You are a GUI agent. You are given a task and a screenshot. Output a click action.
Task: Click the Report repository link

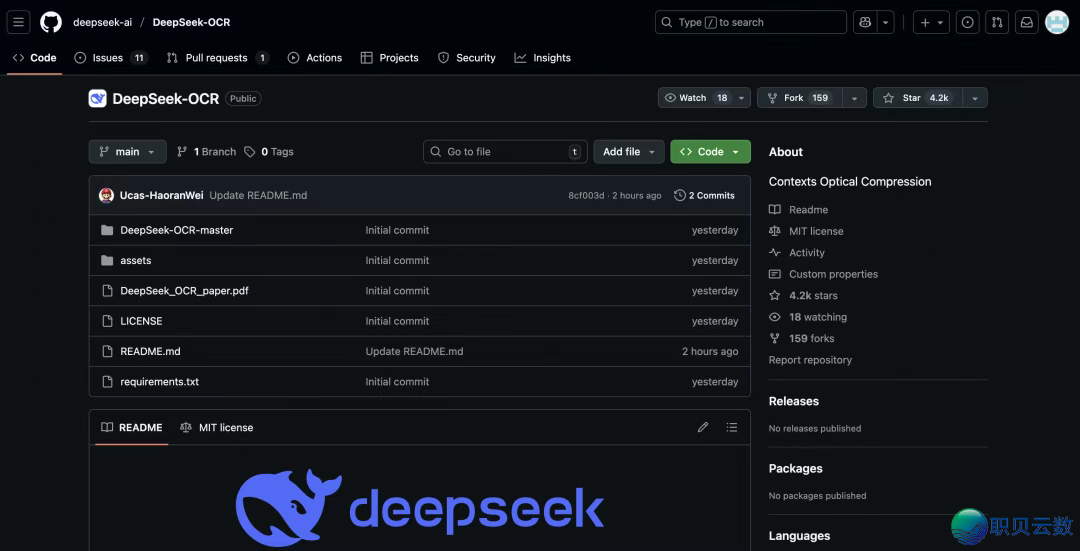(810, 360)
